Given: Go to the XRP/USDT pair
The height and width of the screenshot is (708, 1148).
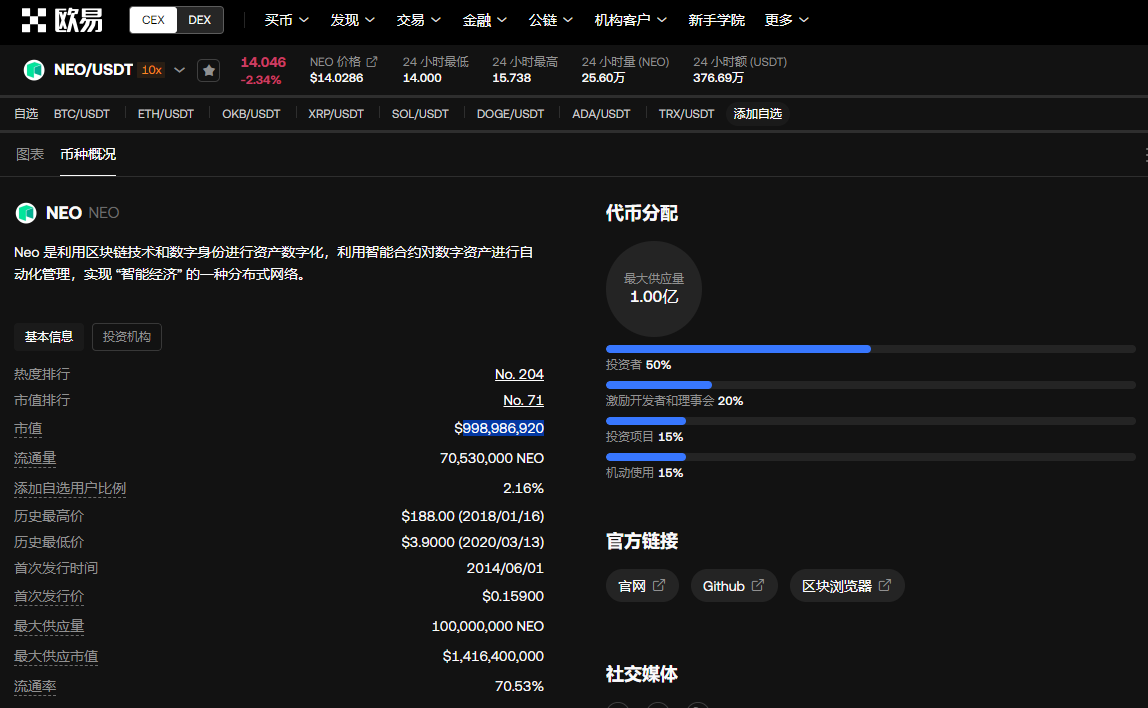Looking at the screenshot, I should click(336, 114).
